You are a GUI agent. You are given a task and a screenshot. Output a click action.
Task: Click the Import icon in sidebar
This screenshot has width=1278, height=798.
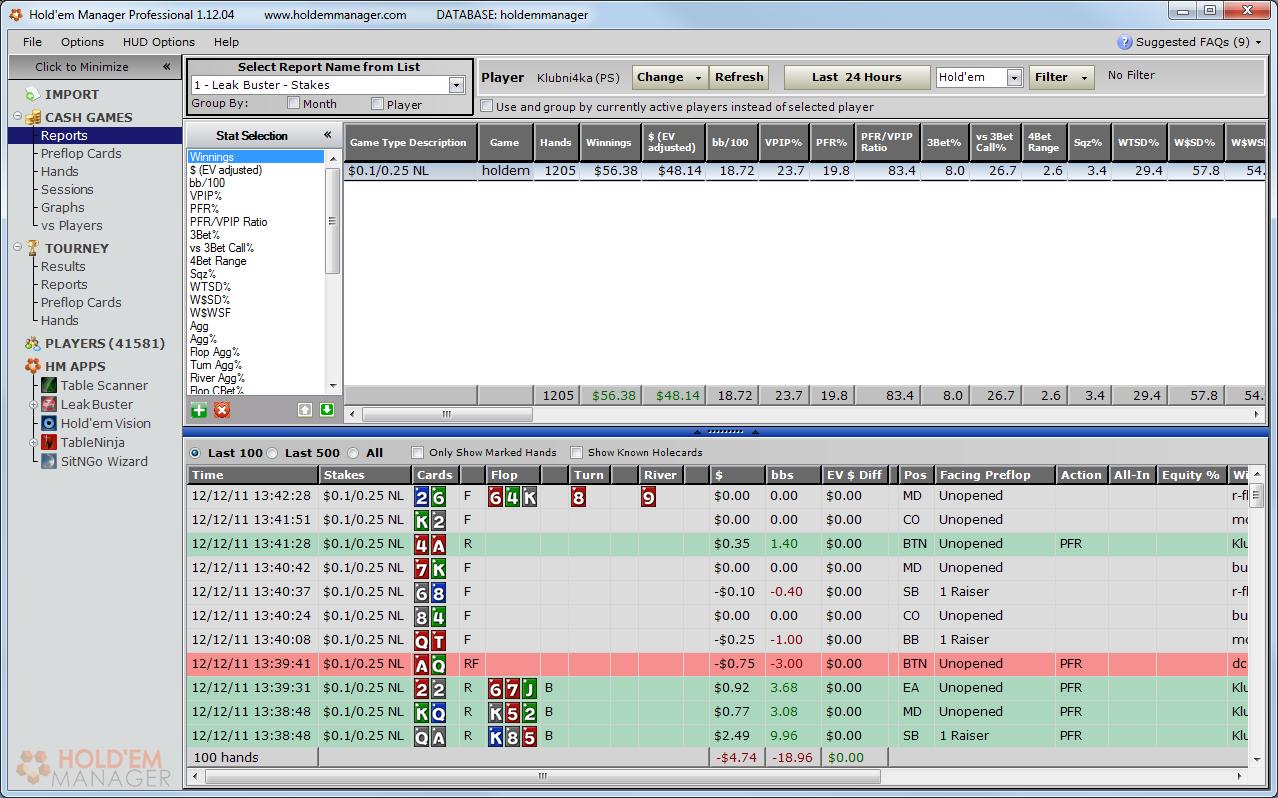point(32,94)
